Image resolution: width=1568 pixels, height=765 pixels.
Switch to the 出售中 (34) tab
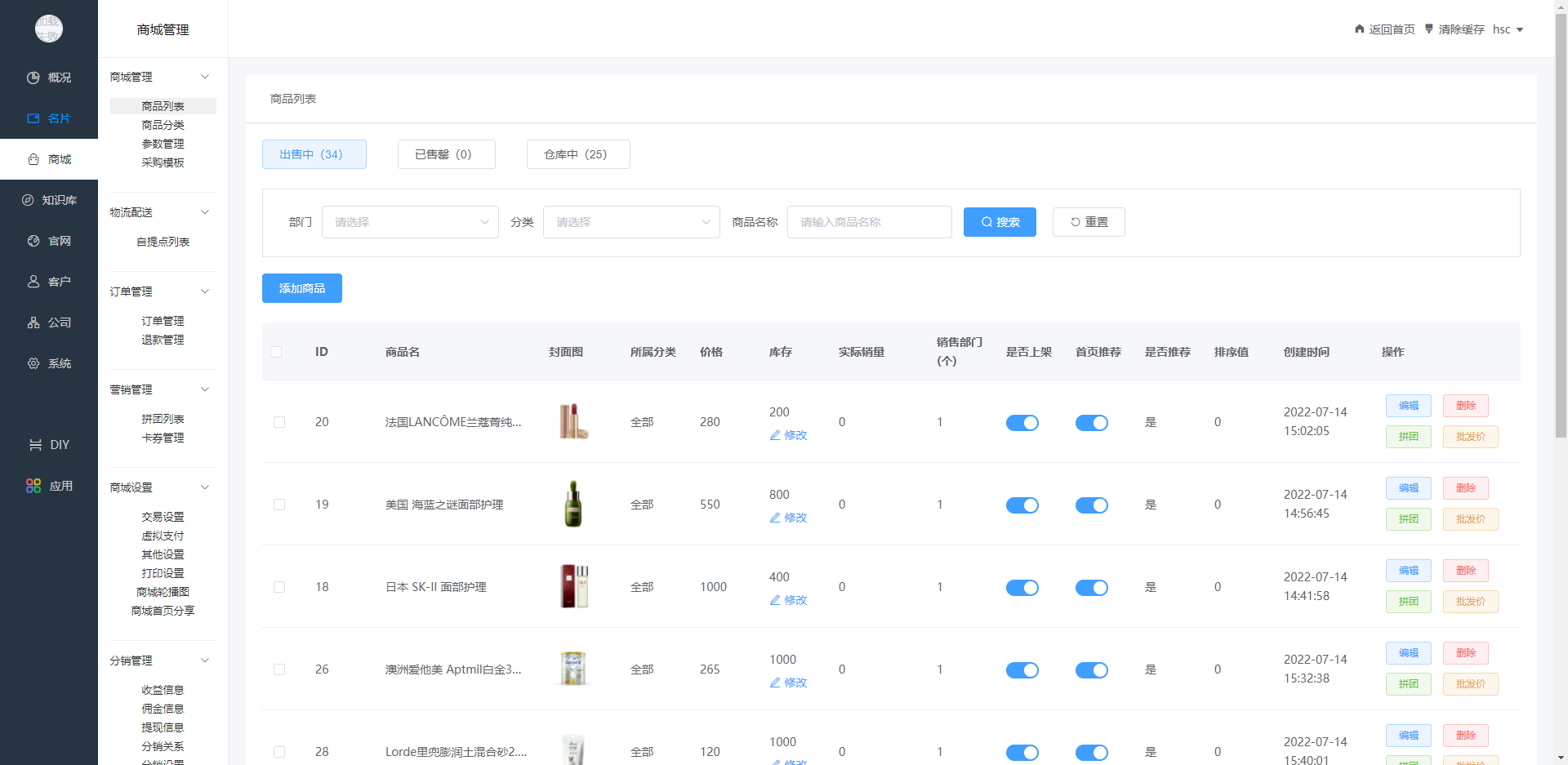314,154
